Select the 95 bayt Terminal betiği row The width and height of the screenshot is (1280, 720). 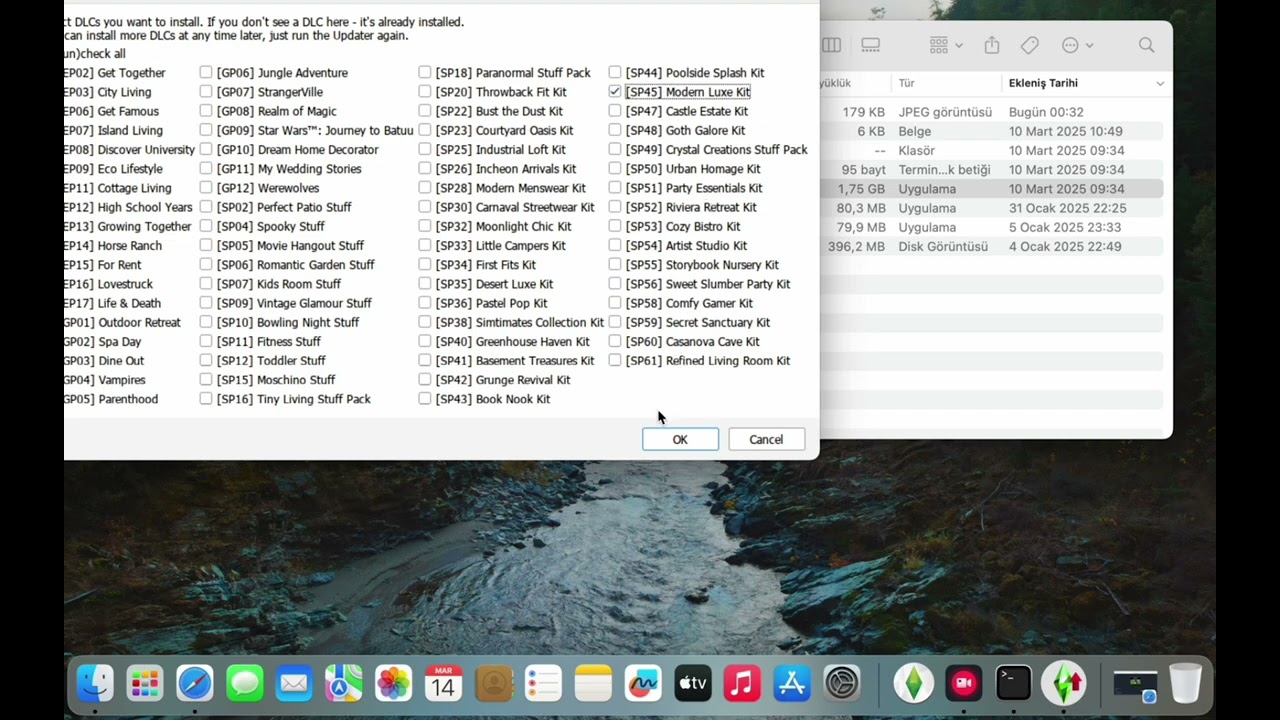(x=992, y=170)
